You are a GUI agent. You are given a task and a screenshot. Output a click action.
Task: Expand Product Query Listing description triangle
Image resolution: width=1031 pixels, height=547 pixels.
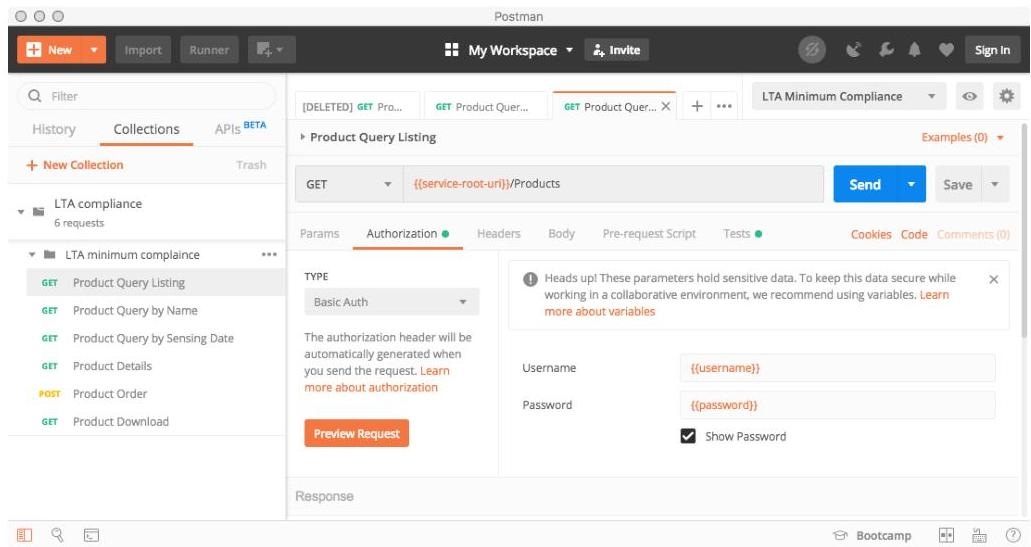(x=302, y=137)
